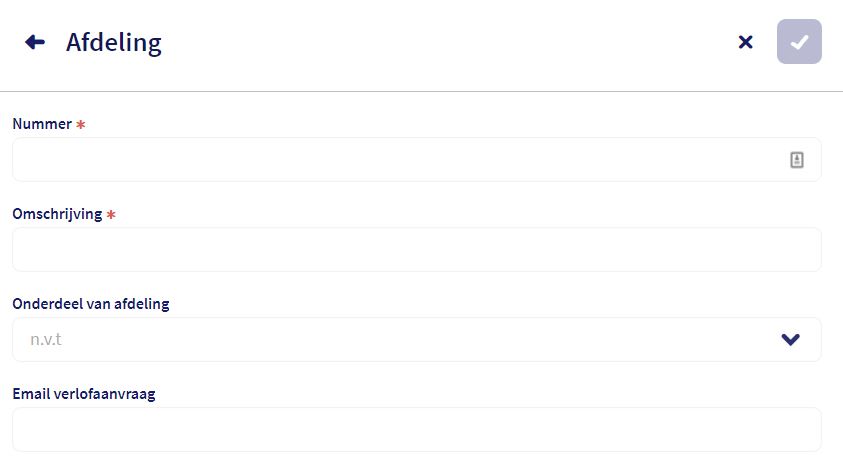Confirm with the checkmark save button
The image size is (843, 469).
coord(799,42)
